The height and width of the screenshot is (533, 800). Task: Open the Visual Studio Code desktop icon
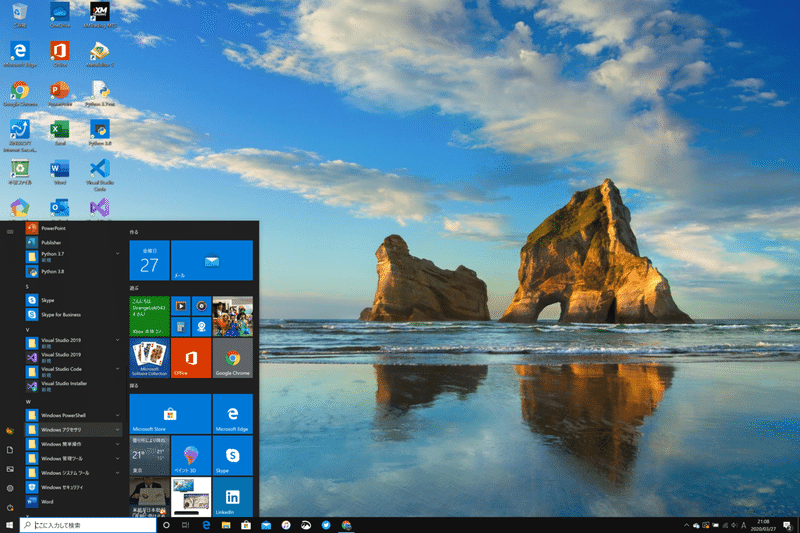(99, 175)
